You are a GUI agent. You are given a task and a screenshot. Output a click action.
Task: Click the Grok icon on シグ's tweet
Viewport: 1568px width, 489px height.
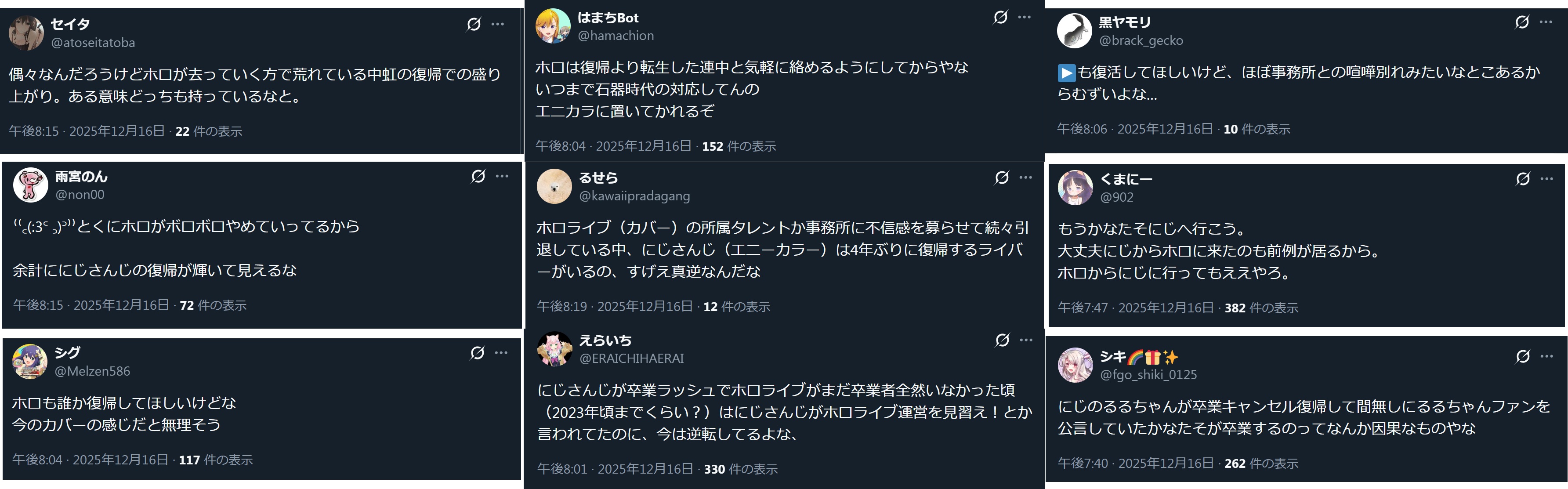[477, 353]
